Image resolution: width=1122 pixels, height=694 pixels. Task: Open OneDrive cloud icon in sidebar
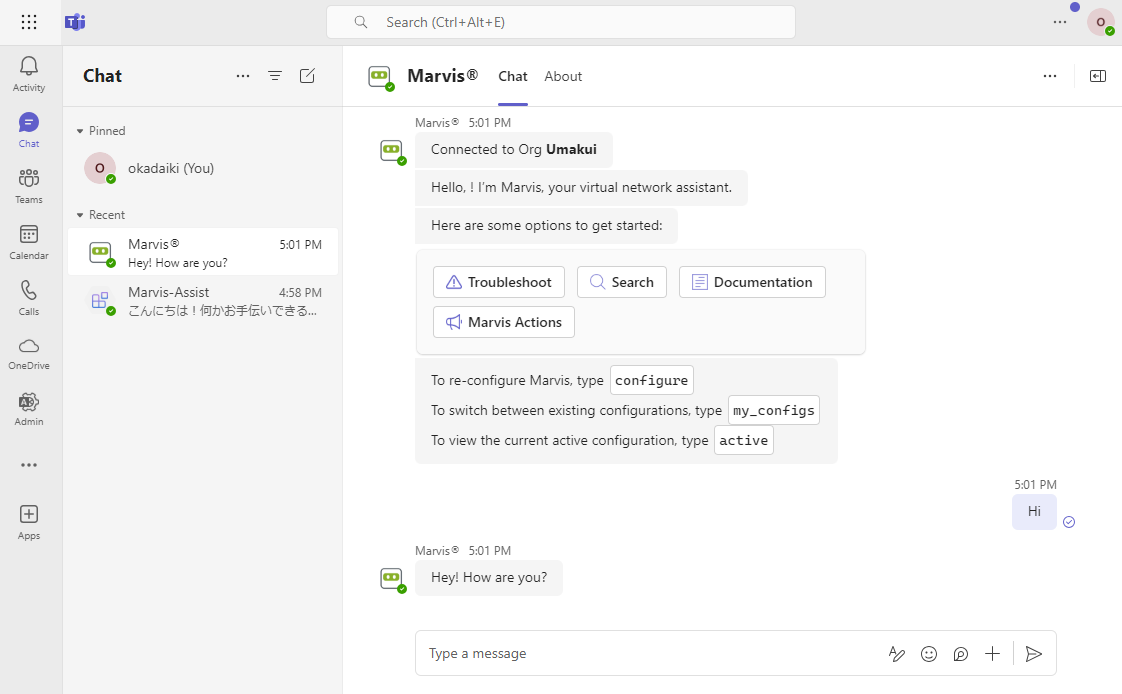click(29, 352)
